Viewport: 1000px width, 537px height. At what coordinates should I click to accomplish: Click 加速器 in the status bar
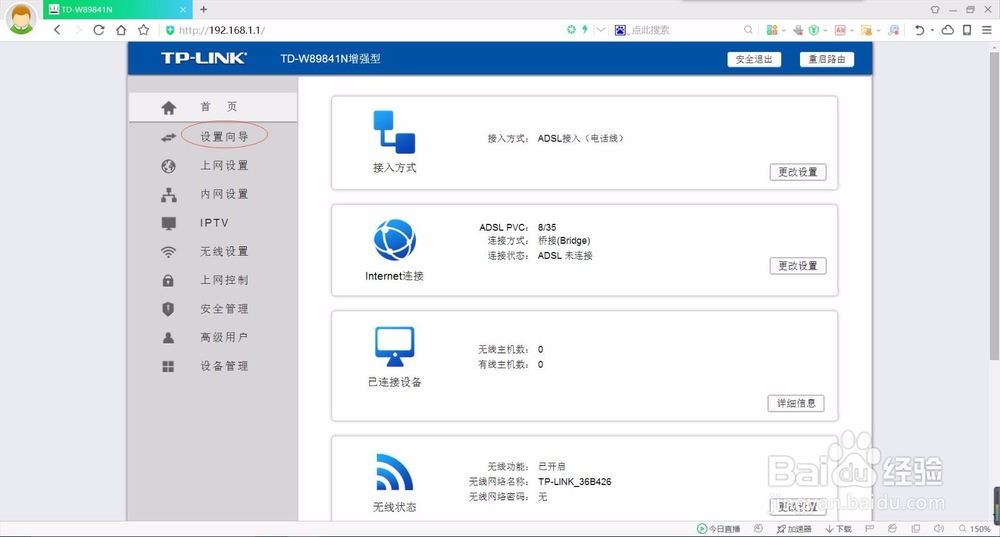794,529
